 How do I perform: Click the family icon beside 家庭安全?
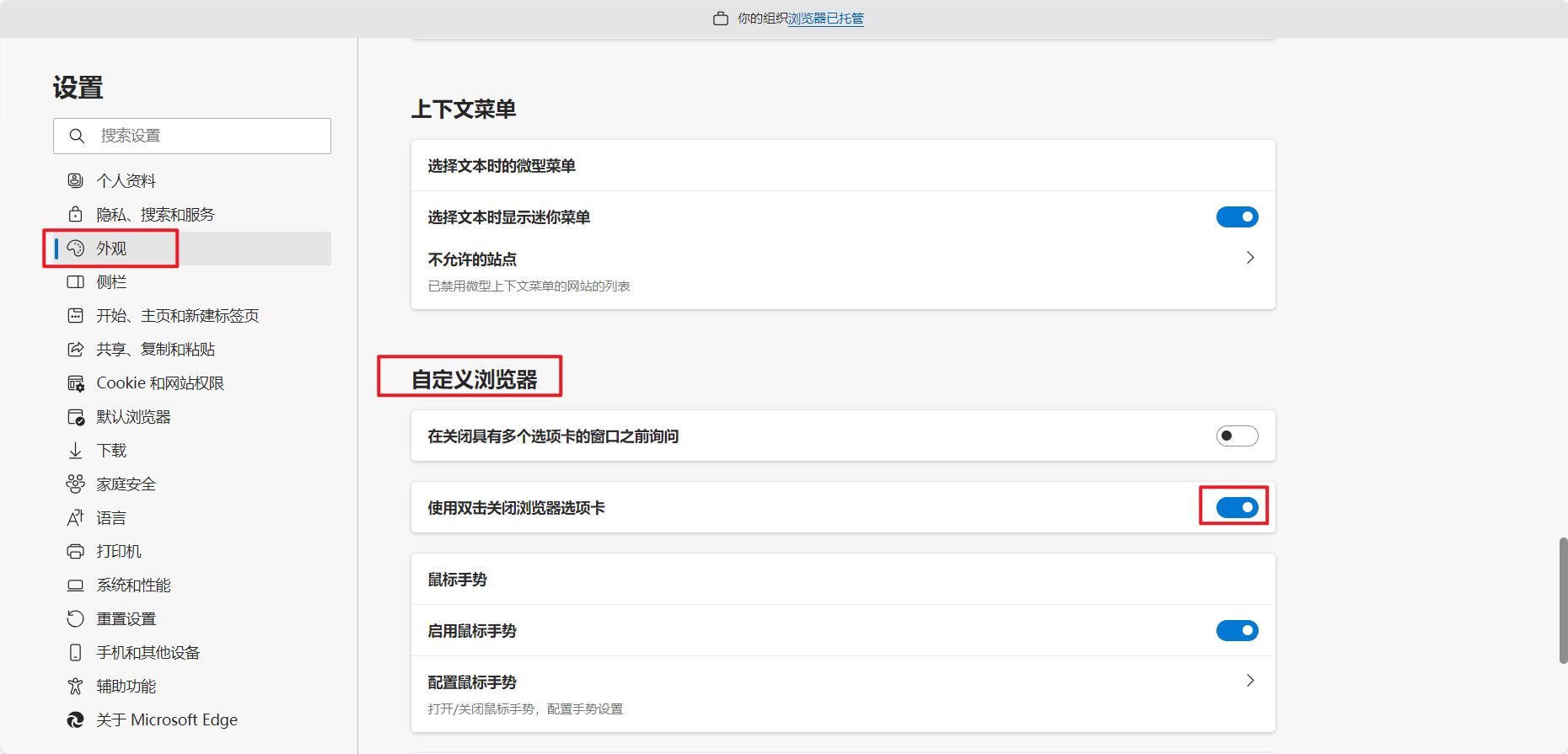[x=75, y=484]
